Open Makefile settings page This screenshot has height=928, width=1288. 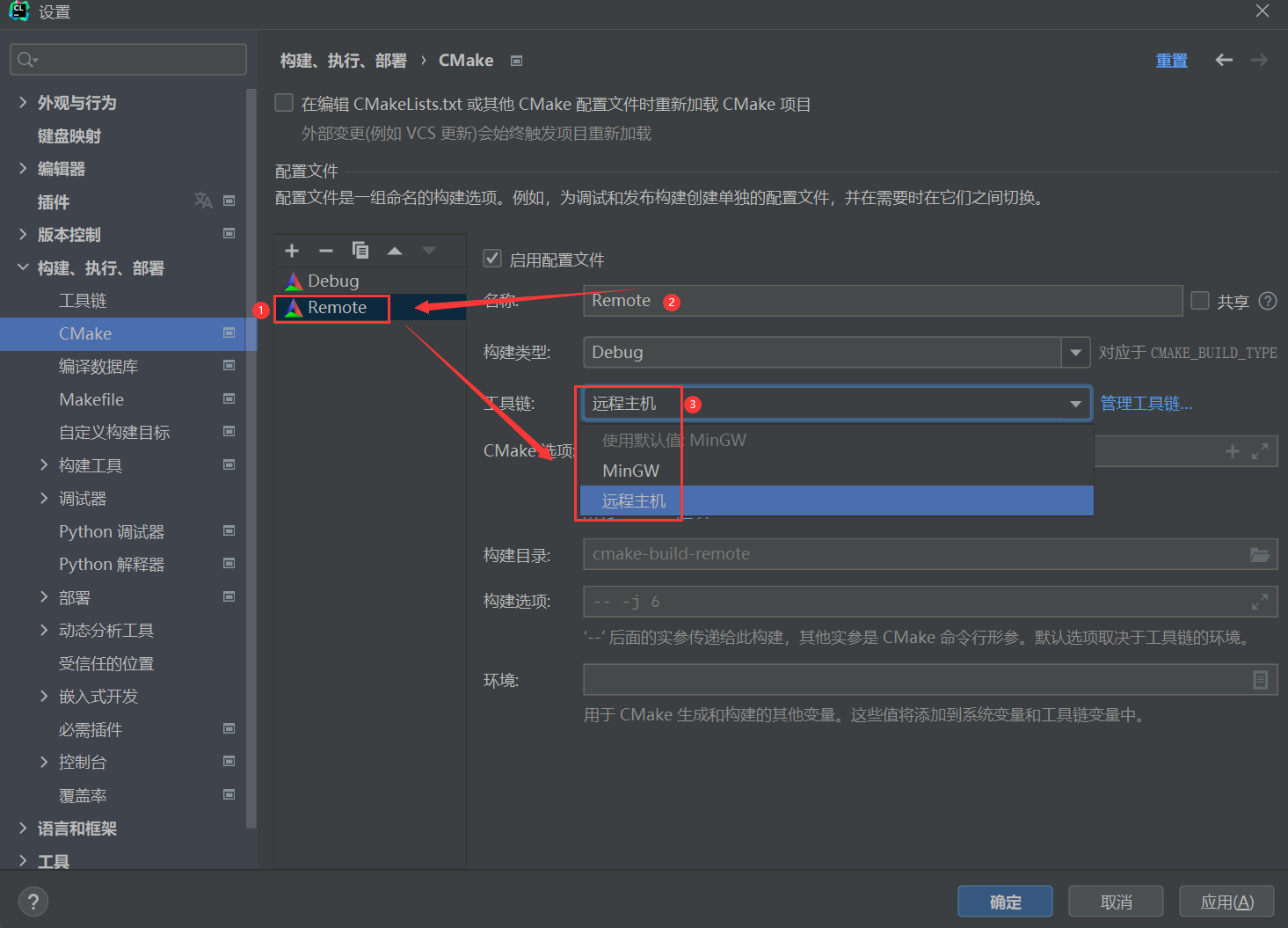[x=91, y=399]
